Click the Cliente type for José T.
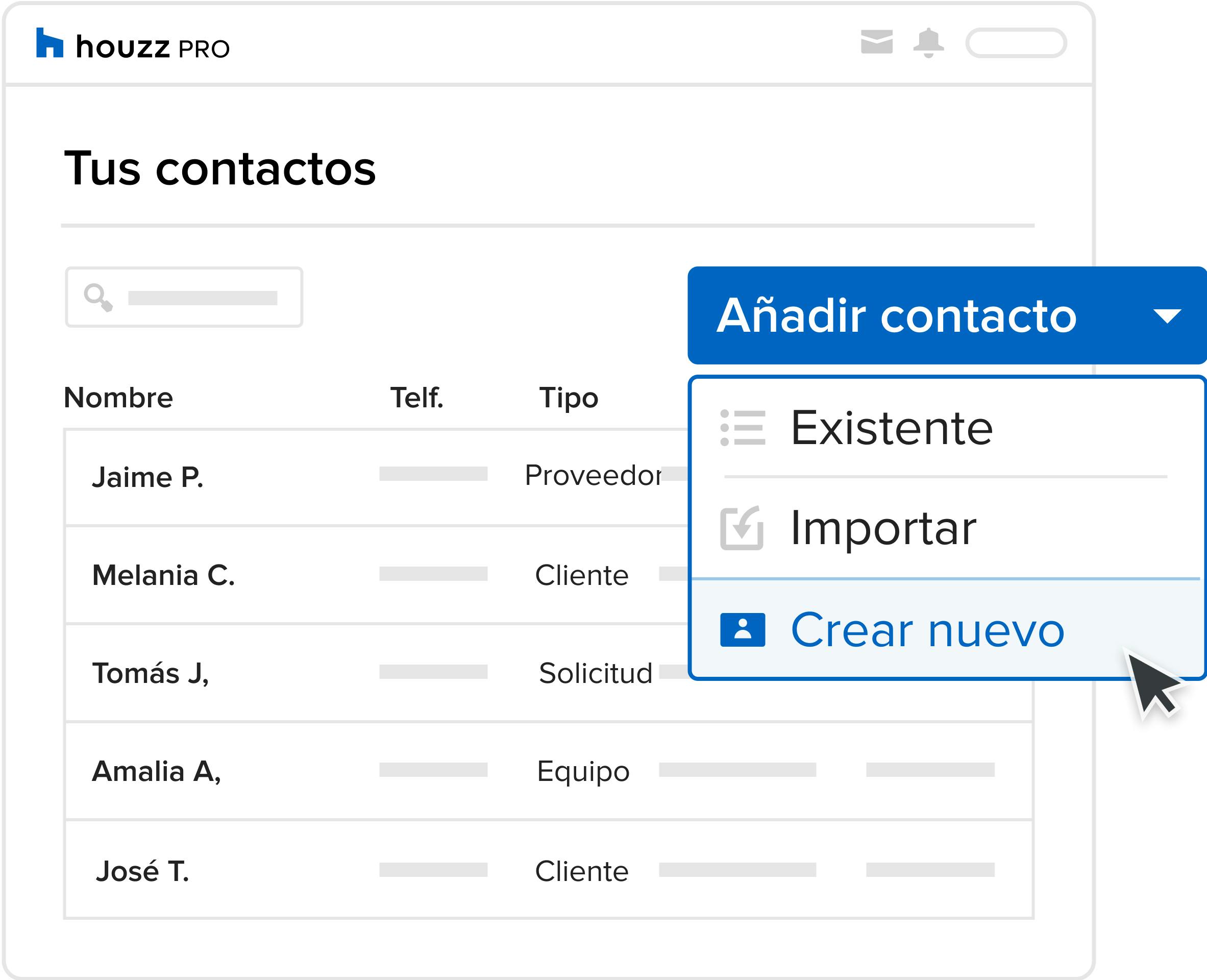 click(x=581, y=871)
